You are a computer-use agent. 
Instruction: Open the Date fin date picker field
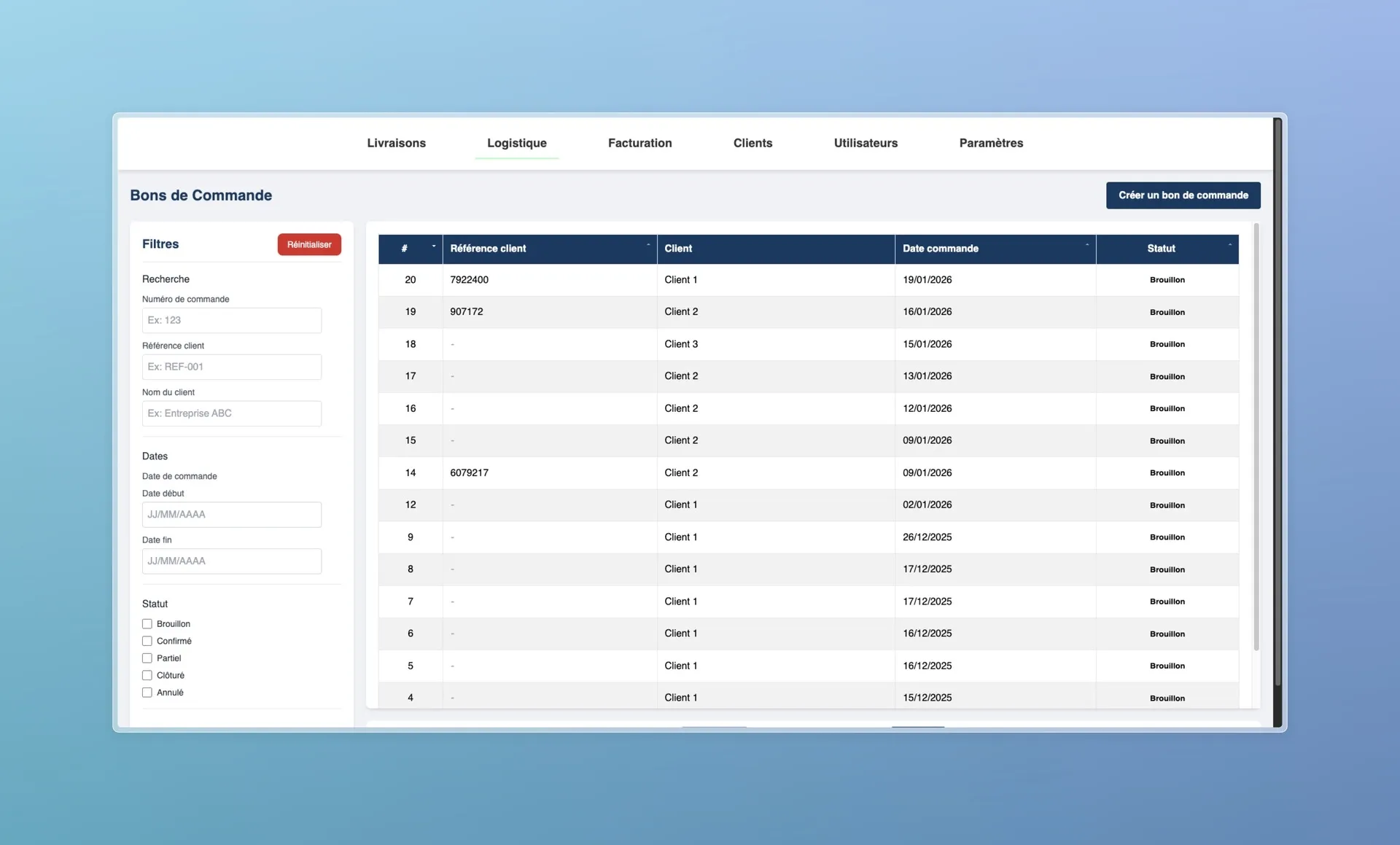pos(231,561)
